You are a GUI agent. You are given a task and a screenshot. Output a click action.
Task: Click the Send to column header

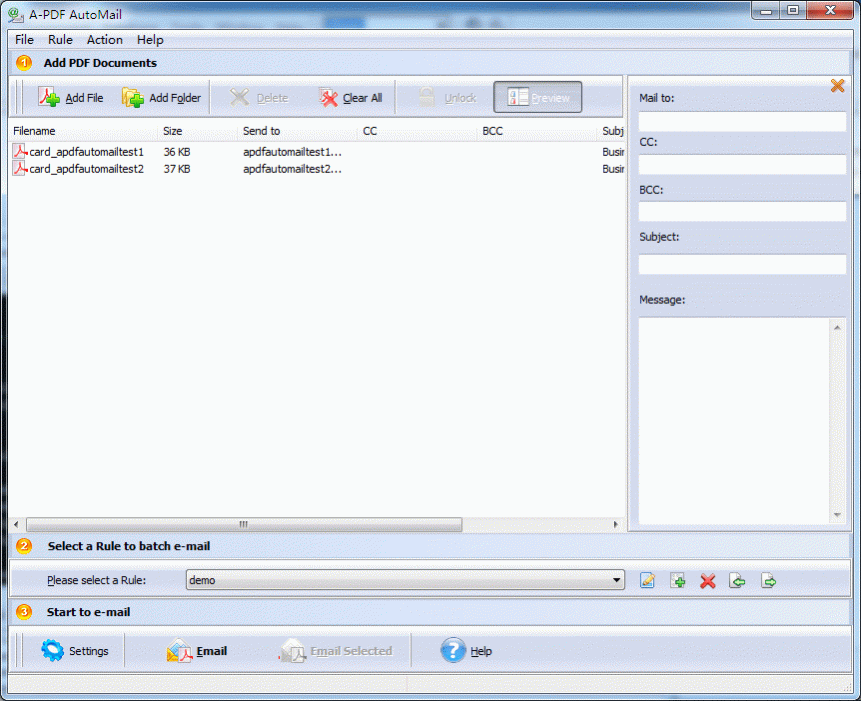click(x=299, y=131)
